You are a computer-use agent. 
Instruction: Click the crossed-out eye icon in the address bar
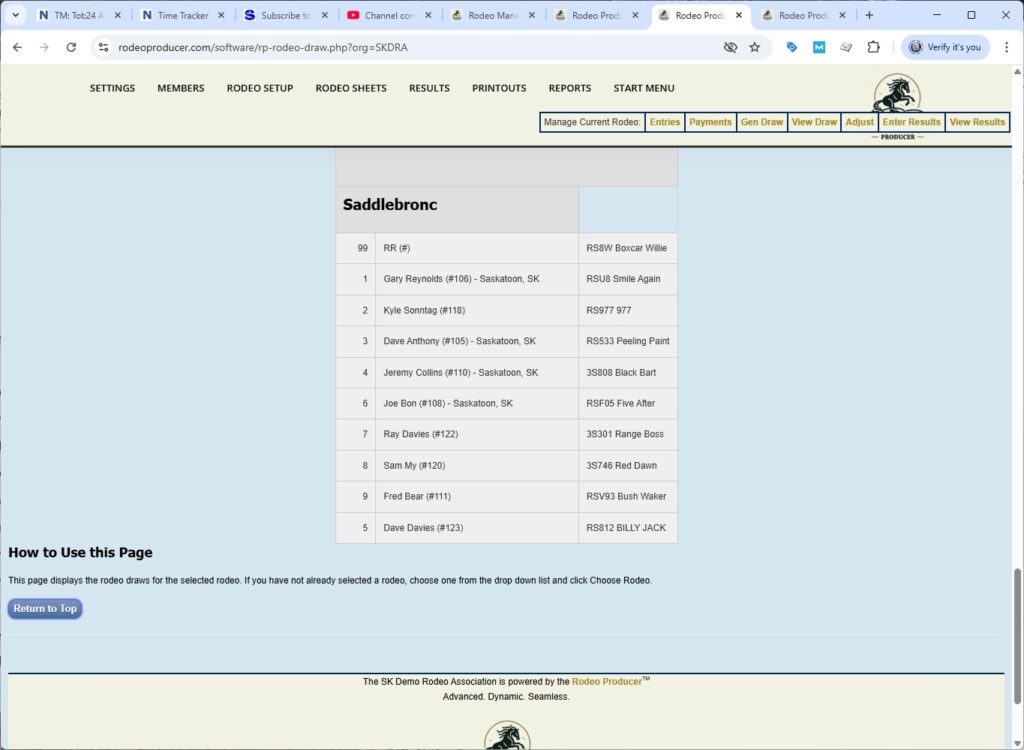click(x=730, y=47)
